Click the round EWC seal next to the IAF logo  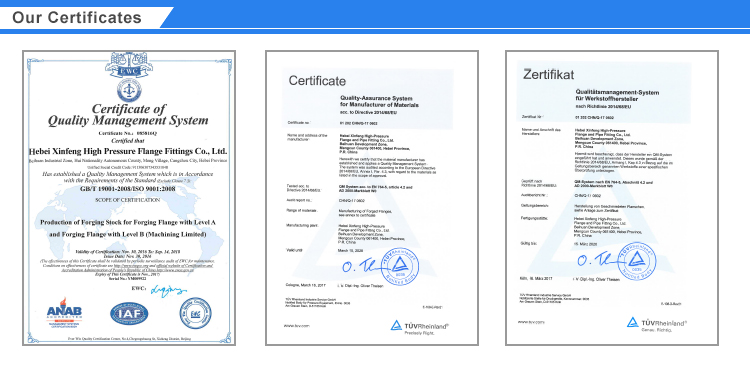coord(196,313)
